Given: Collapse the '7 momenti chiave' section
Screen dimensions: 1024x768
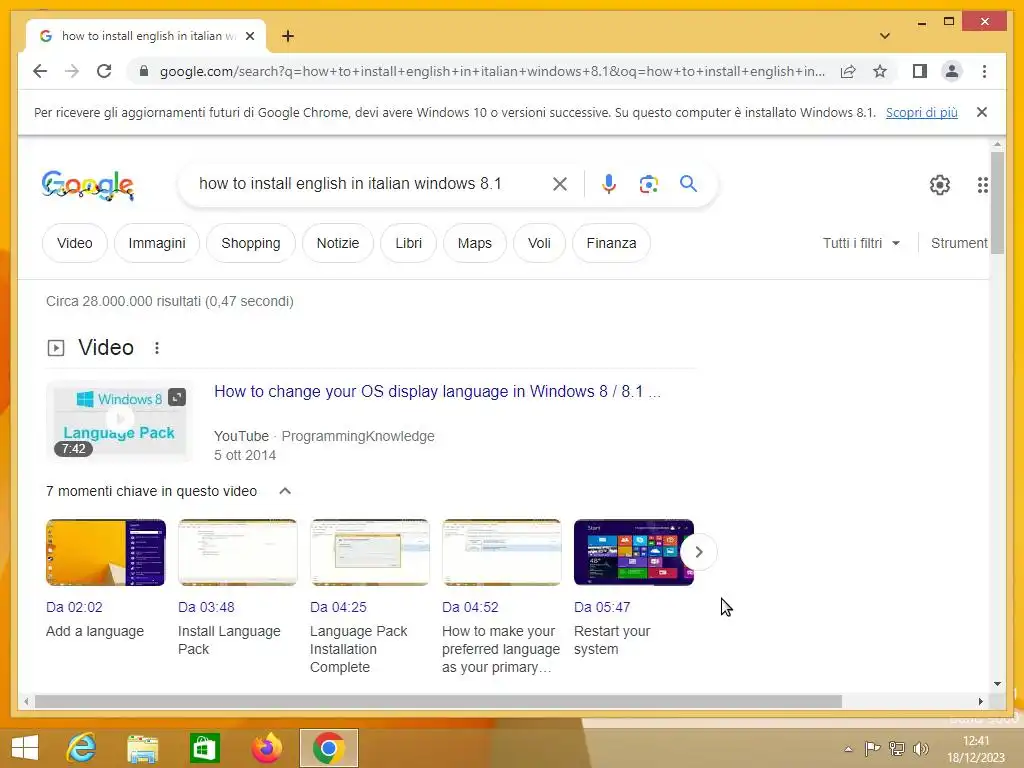Looking at the screenshot, I should (x=285, y=491).
